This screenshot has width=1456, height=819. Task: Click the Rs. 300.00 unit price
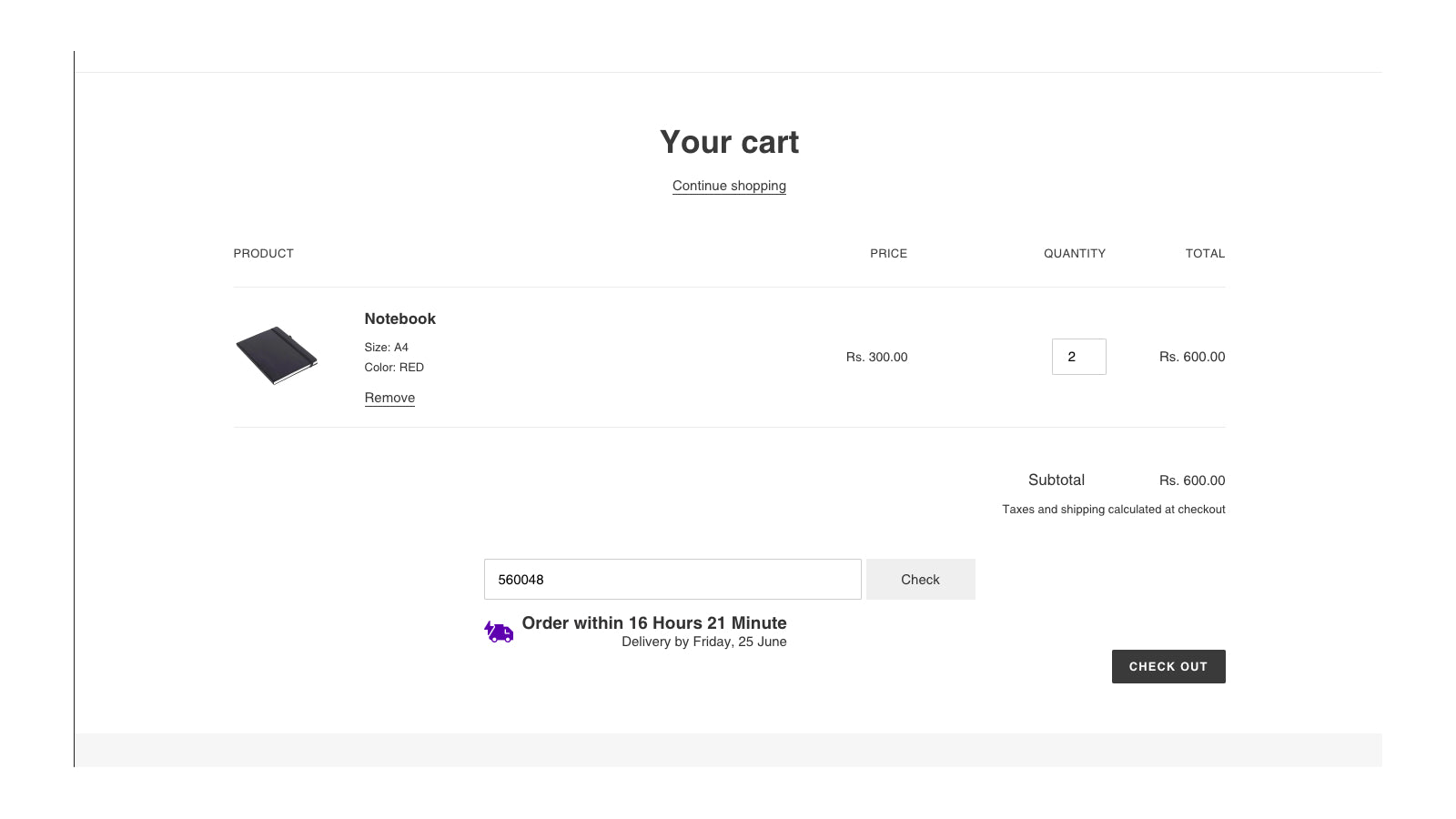pyautogui.click(x=876, y=357)
